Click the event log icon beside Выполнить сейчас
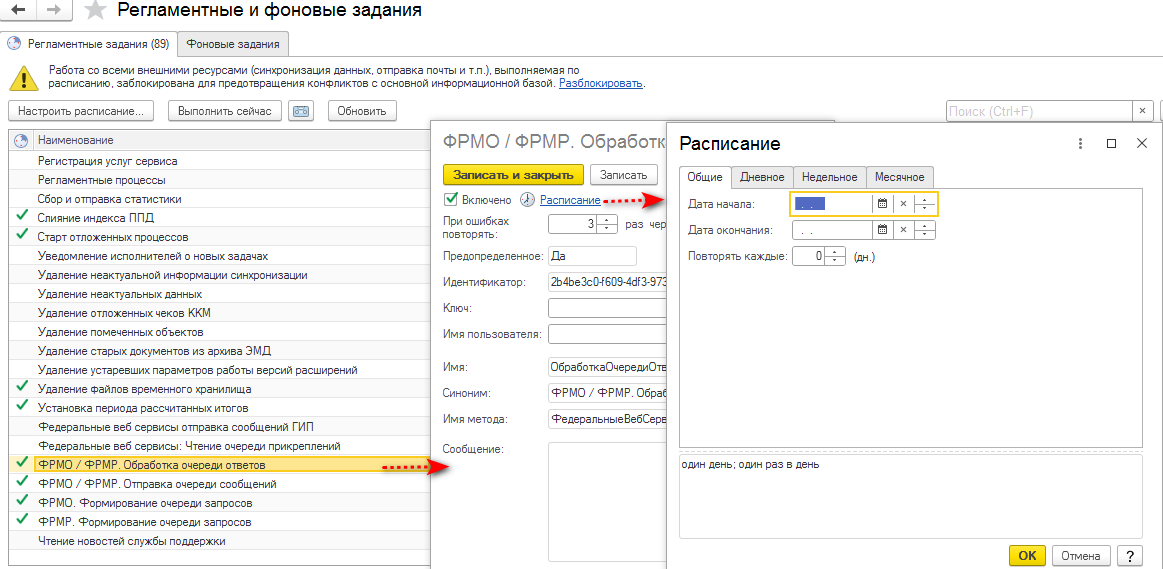The width and height of the screenshot is (1163, 569). (x=301, y=111)
